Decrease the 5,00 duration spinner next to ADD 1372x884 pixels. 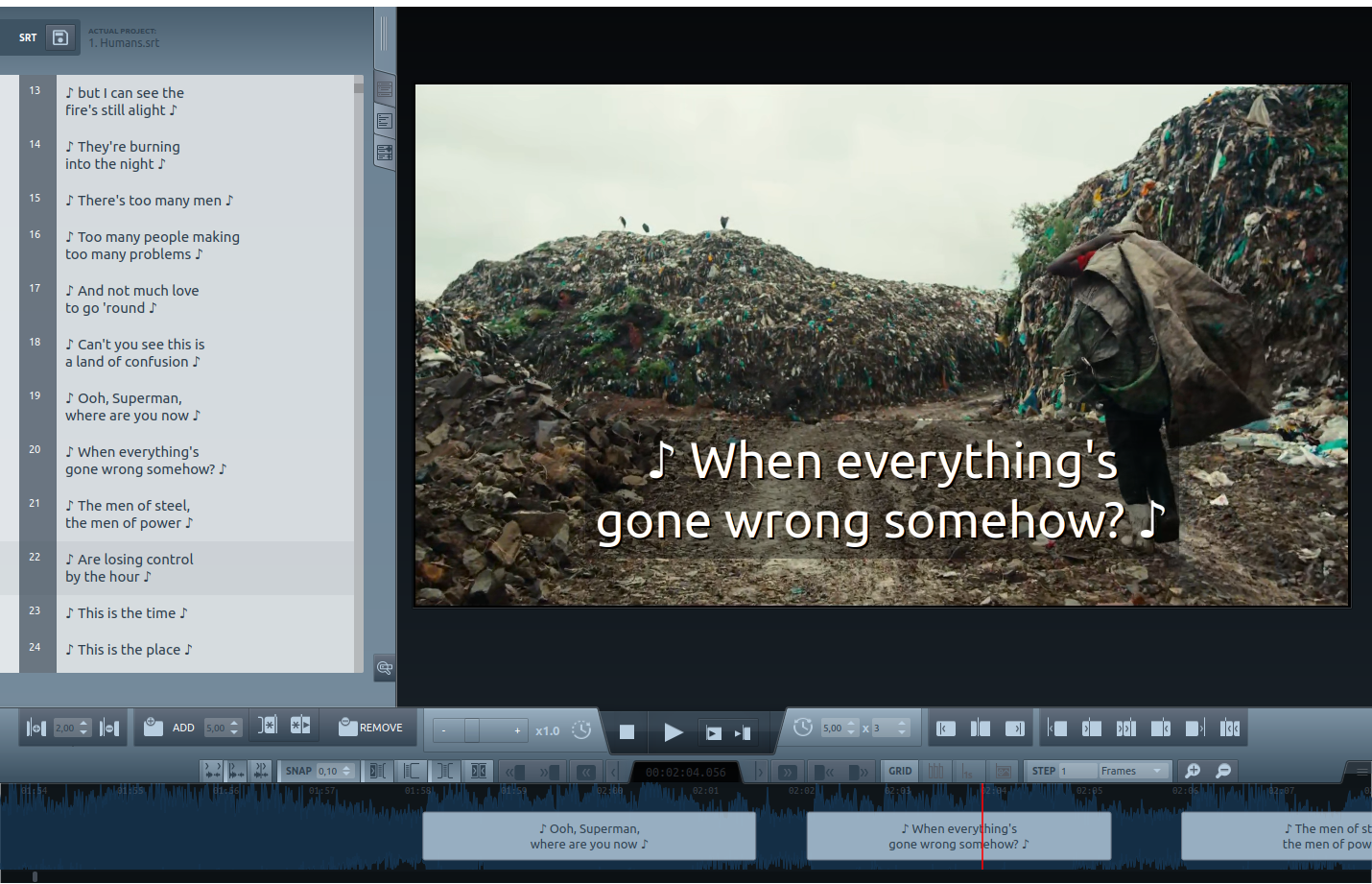[235, 732]
